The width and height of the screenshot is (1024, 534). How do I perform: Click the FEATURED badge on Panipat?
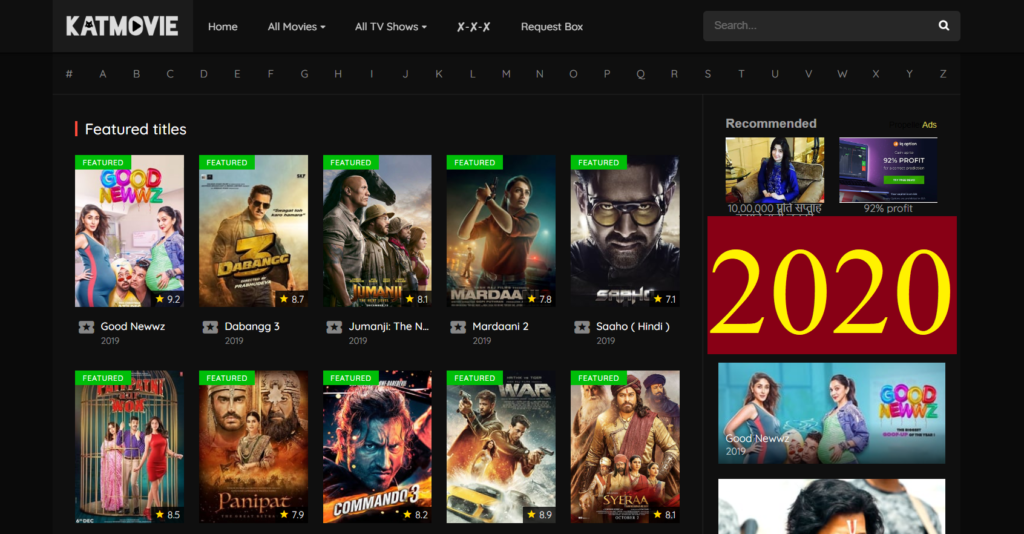[227, 377]
